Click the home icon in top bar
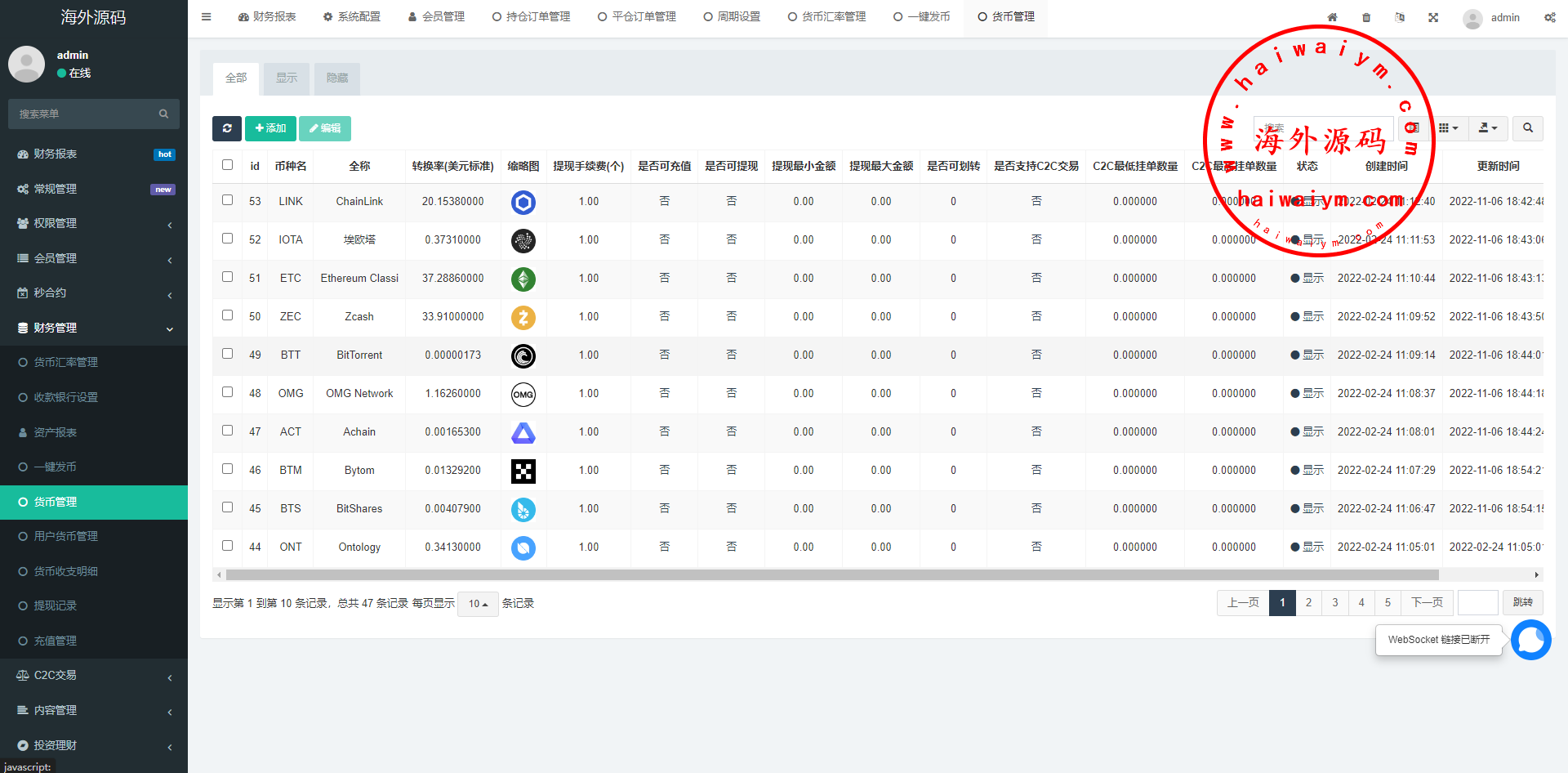1568x773 pixels. [x=1332, y=17]
